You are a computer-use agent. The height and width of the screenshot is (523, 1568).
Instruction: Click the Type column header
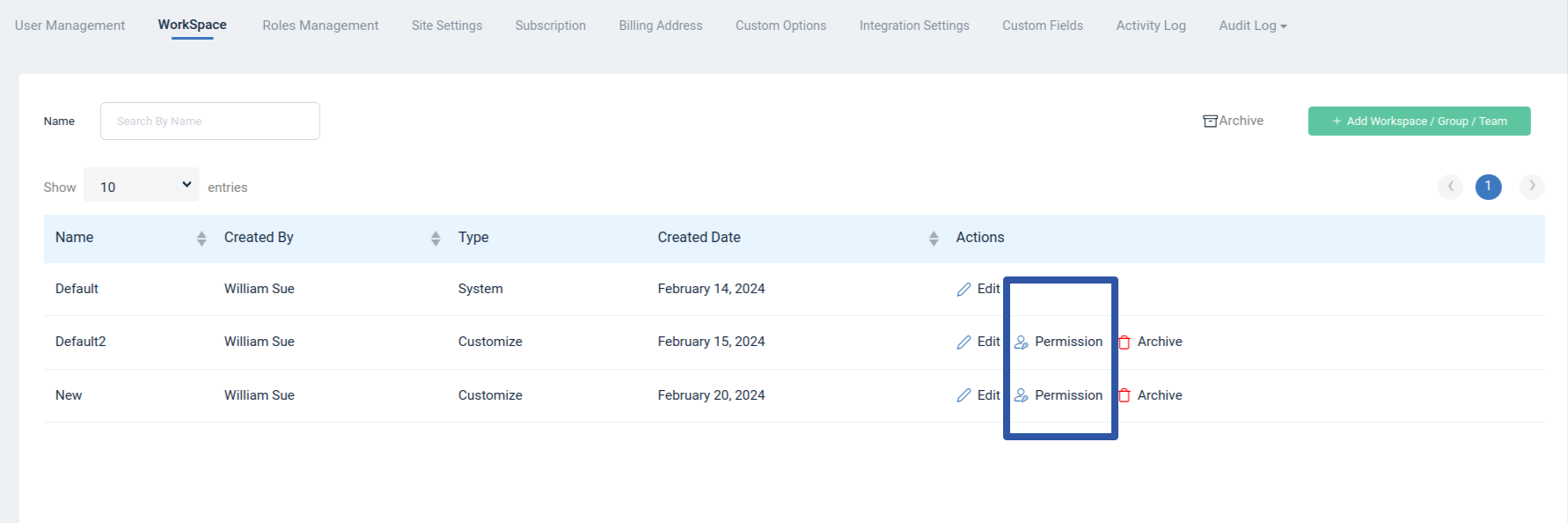click(473, 238)
